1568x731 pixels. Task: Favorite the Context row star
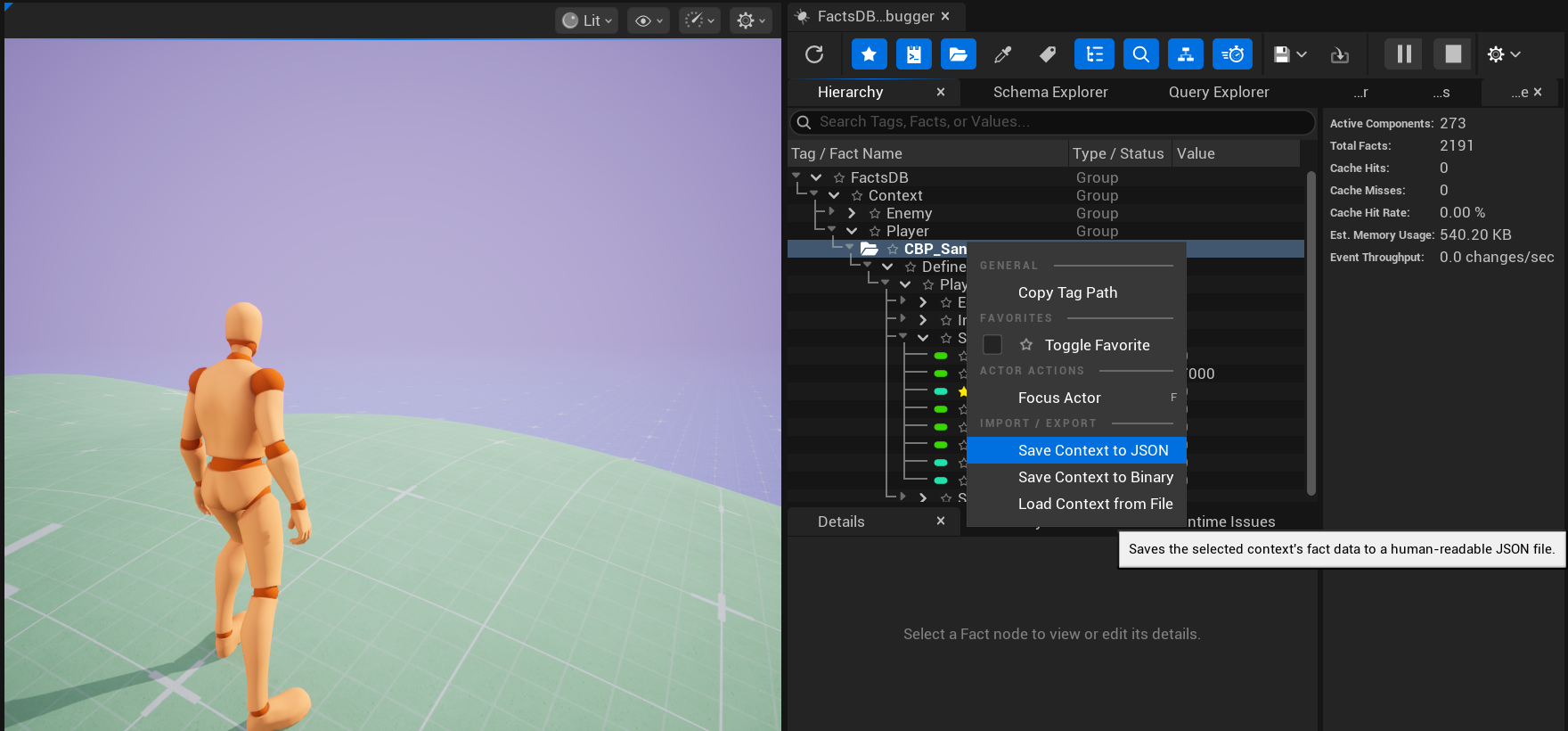click(857, 196)
